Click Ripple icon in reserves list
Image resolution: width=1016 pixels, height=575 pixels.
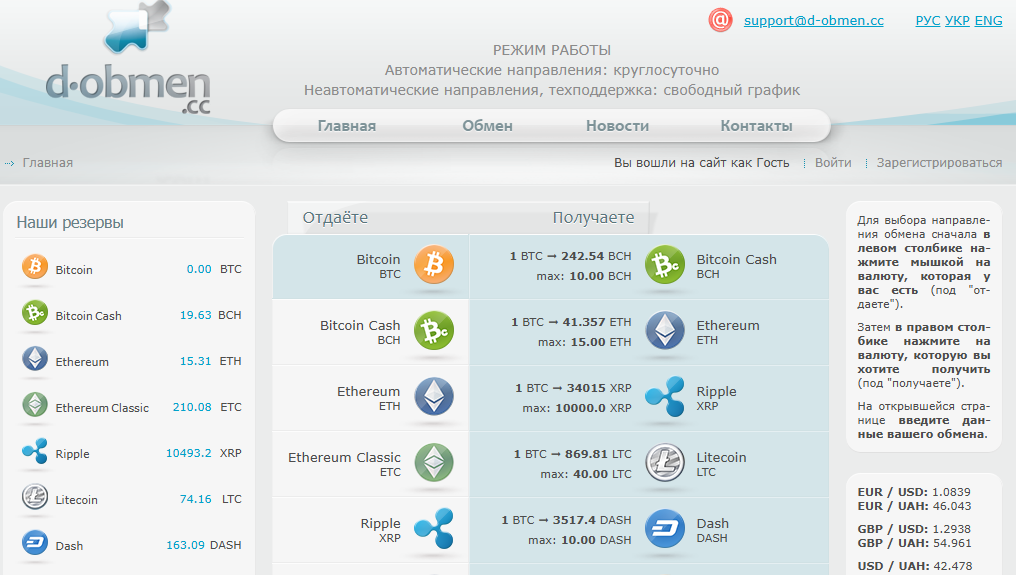coord(35,451)
